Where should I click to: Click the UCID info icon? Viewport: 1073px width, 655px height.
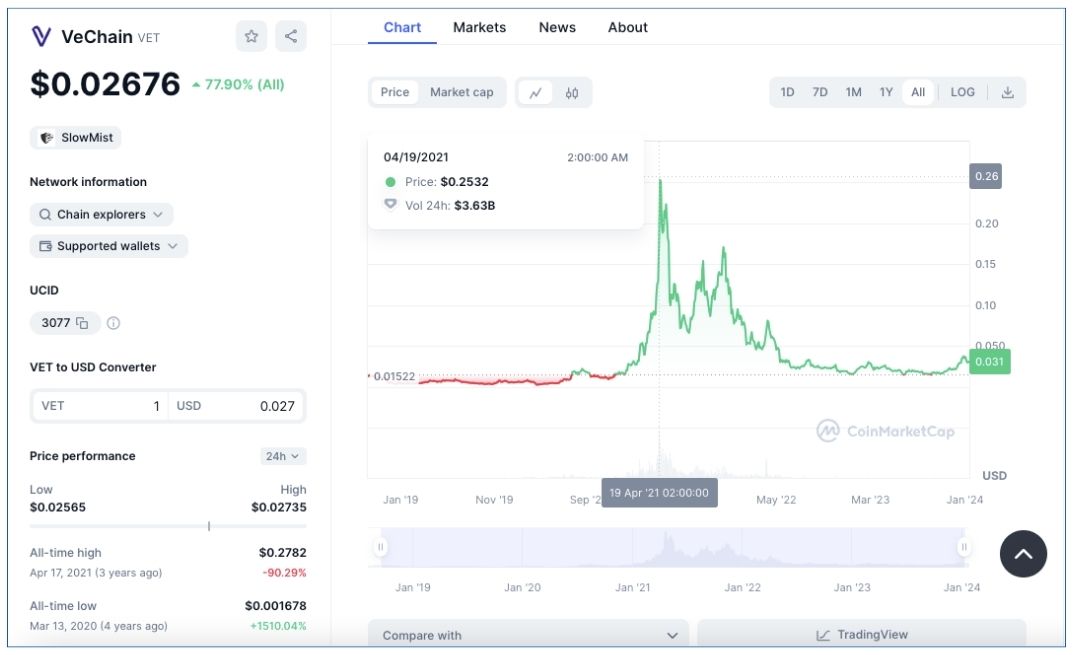click(114, 323)
